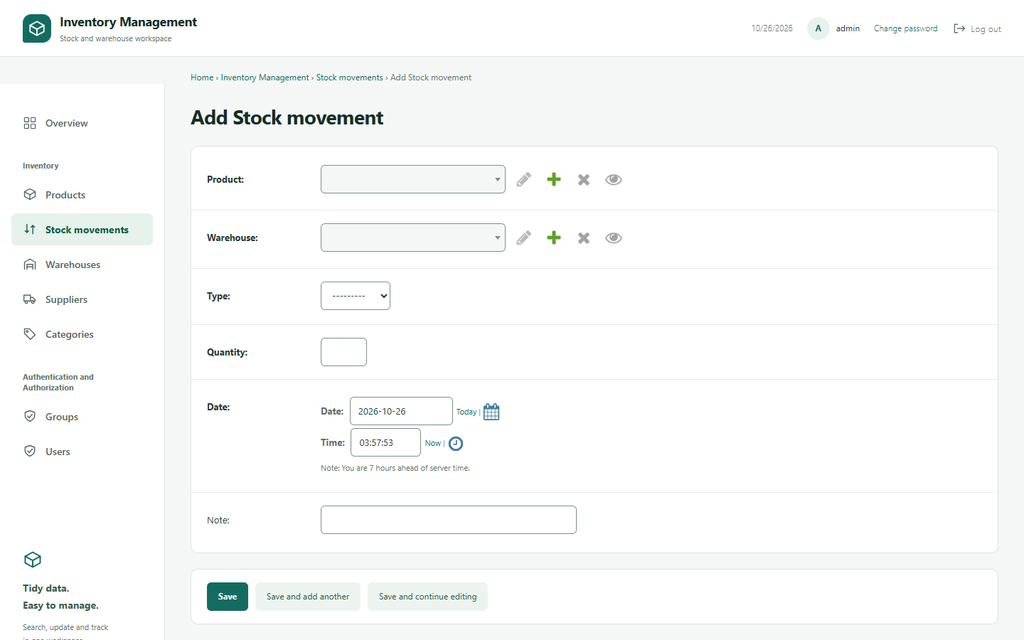Focus the Time input field

385,443
